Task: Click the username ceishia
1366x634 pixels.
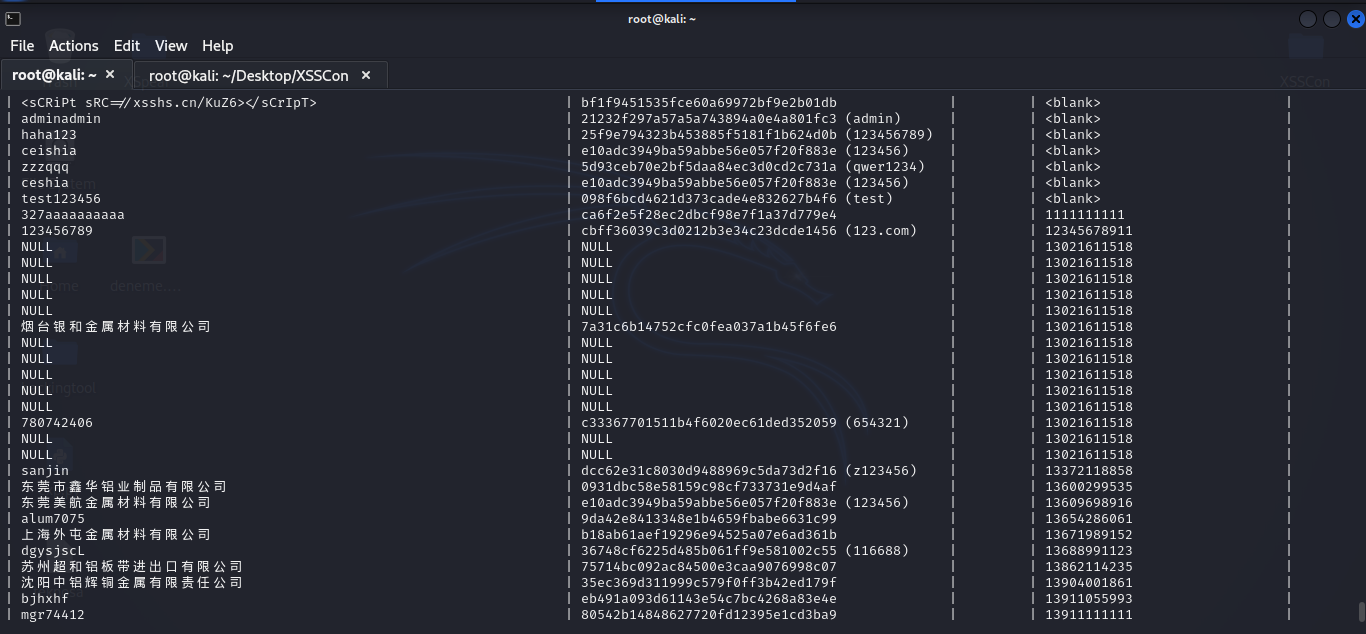Action: point(49,151)
